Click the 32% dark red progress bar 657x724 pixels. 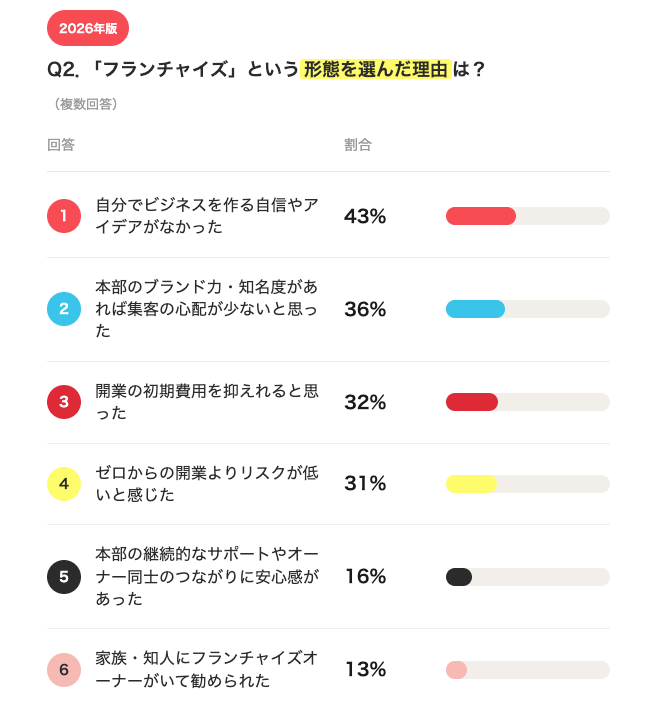528,402
